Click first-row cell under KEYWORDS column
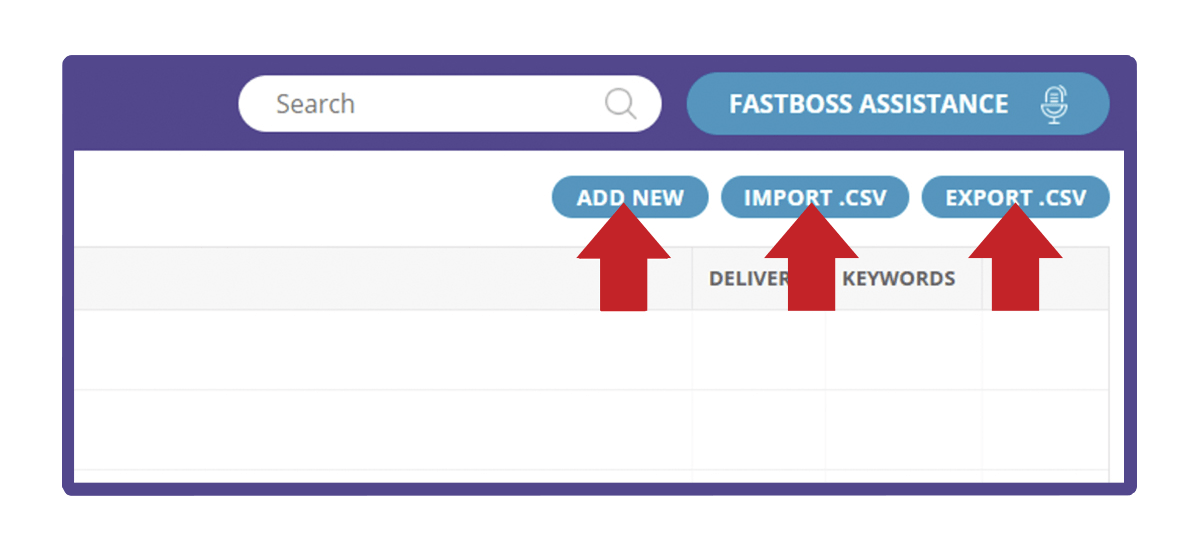The image size is (1200, 550). (904, 350)
